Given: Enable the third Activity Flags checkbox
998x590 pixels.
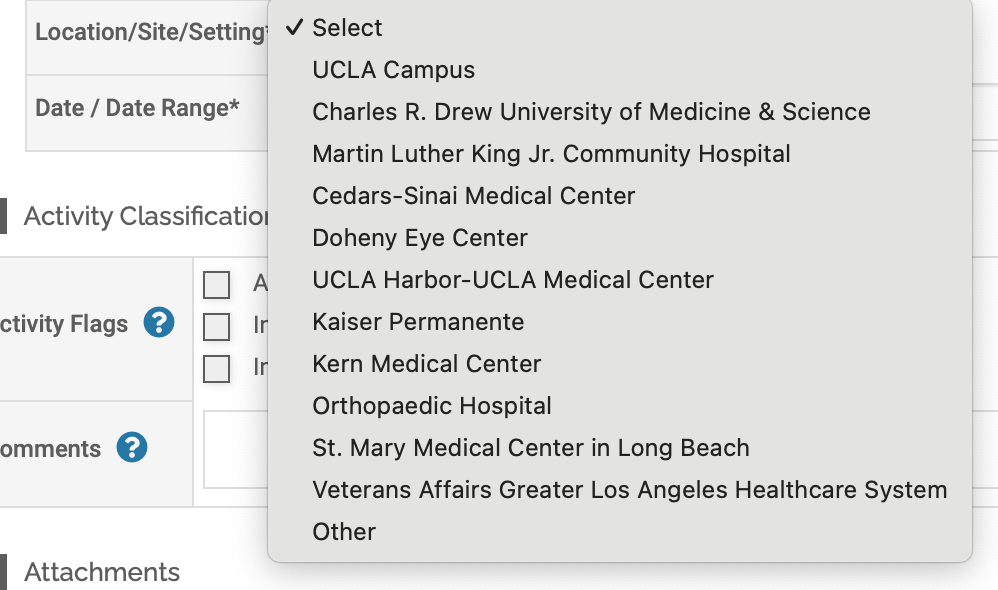Looking at the screenshot, I should 216,369.
